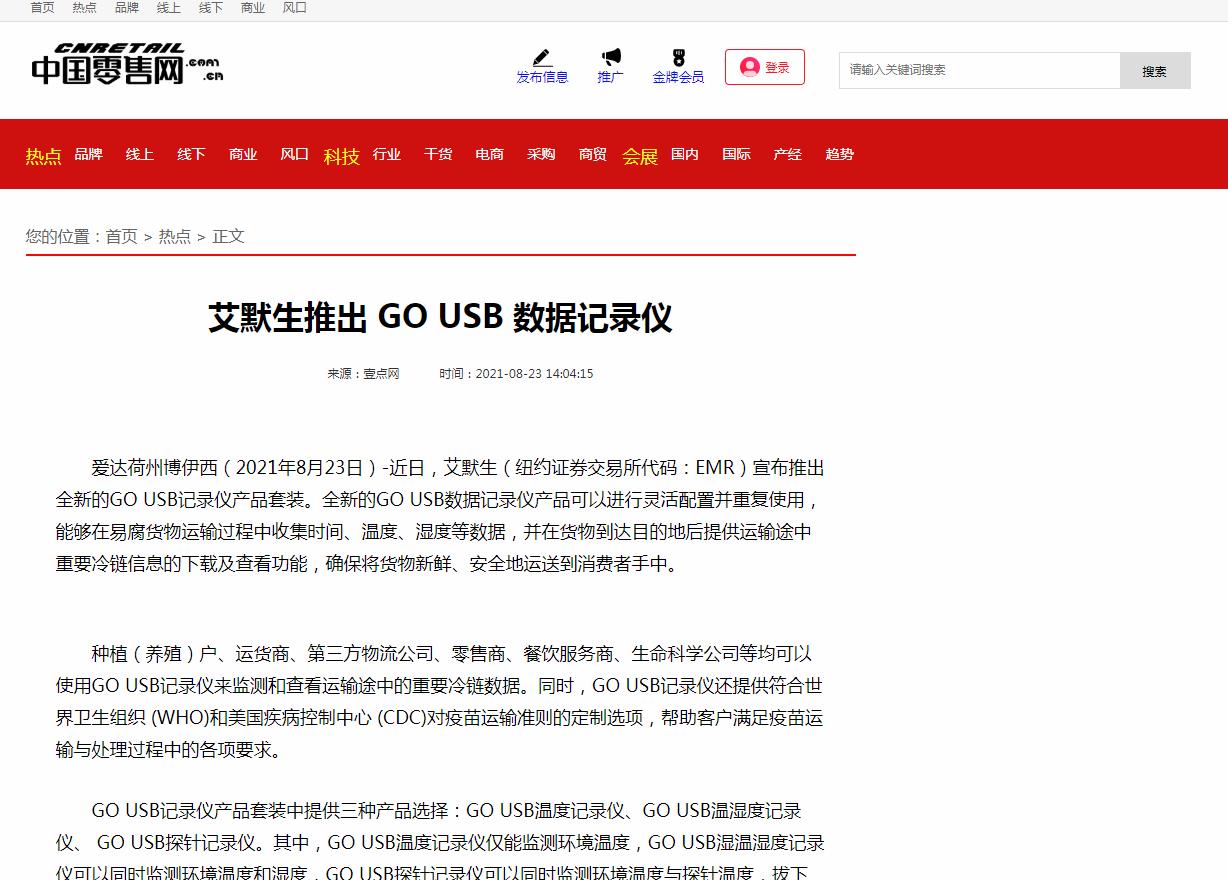
Task: Open 商贸 in the red navigation bar
Action: 593,154
